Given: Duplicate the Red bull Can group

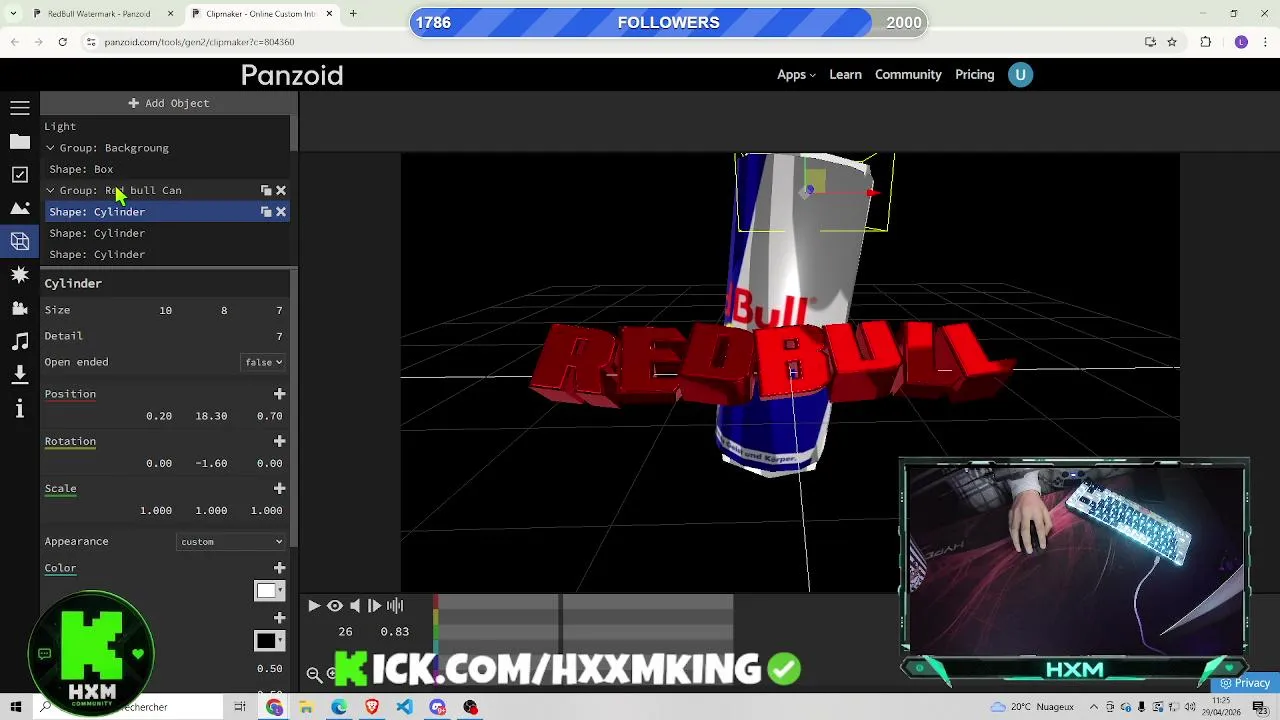Looking at the screenshot, I should click(266, 190).
